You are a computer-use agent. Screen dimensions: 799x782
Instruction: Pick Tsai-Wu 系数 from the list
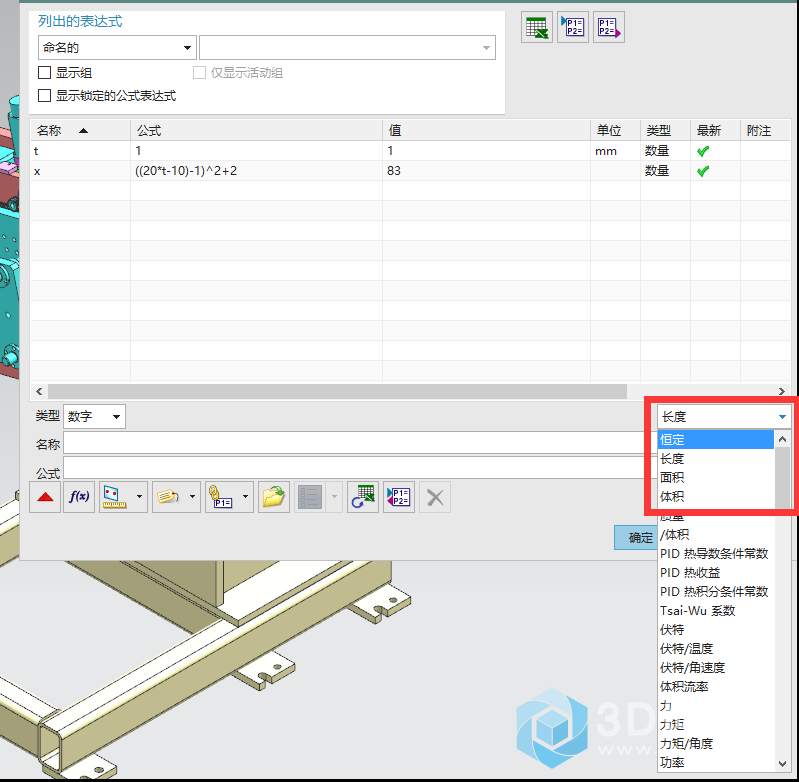716,610
